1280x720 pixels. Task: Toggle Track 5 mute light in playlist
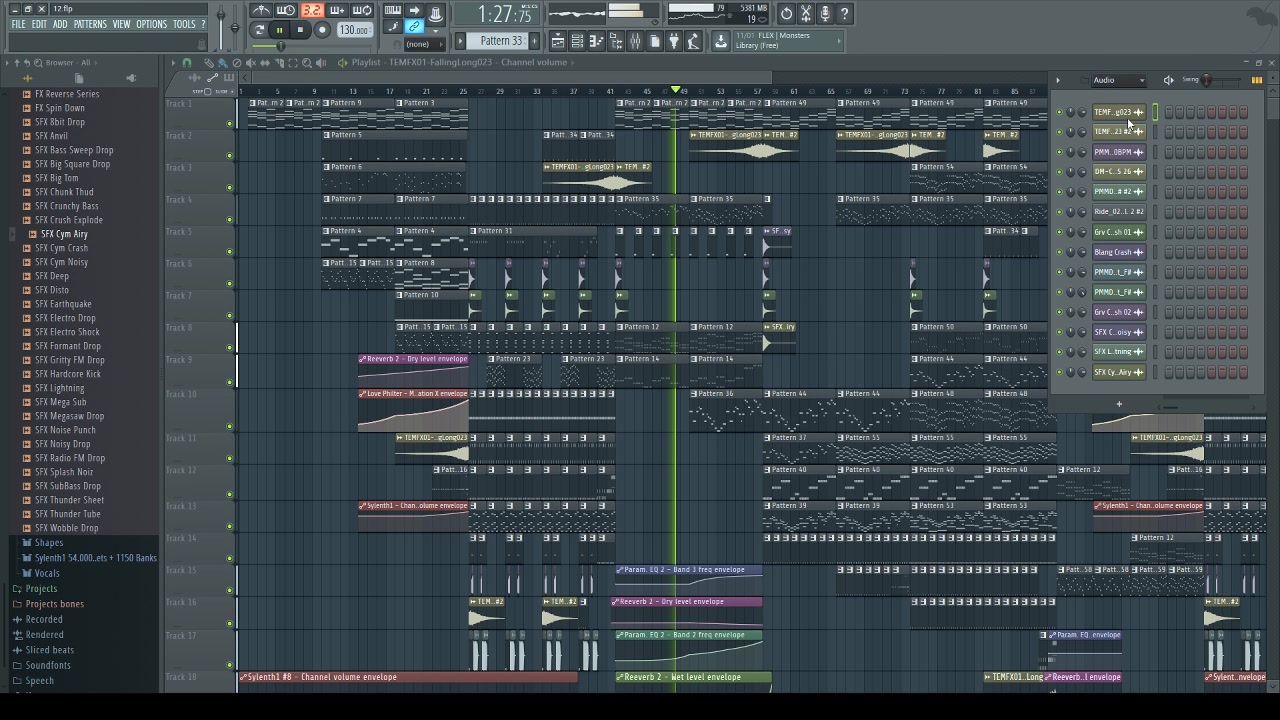(x=230, y=252)
